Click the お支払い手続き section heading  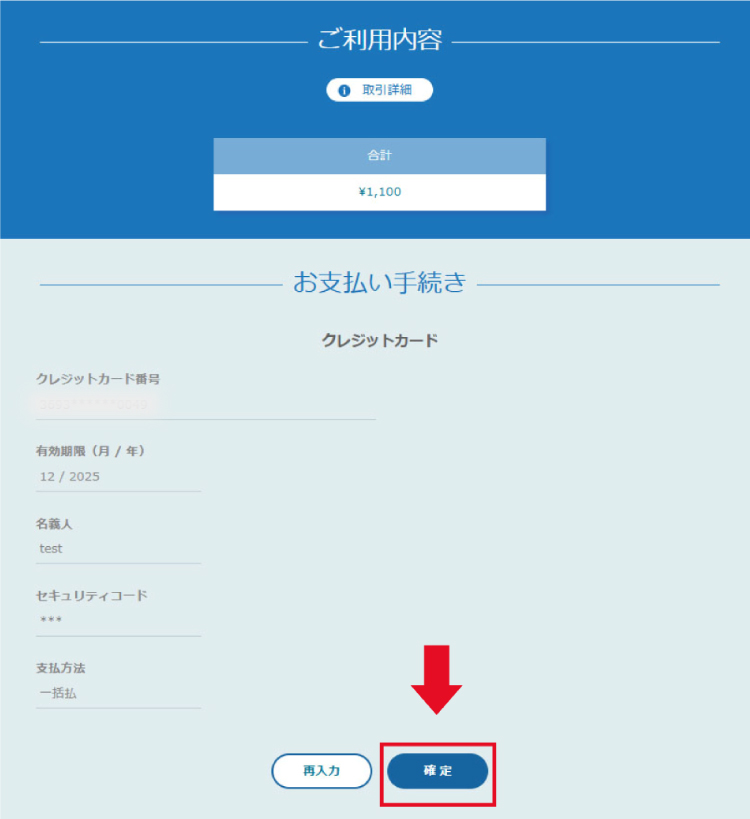pos(380,283)
